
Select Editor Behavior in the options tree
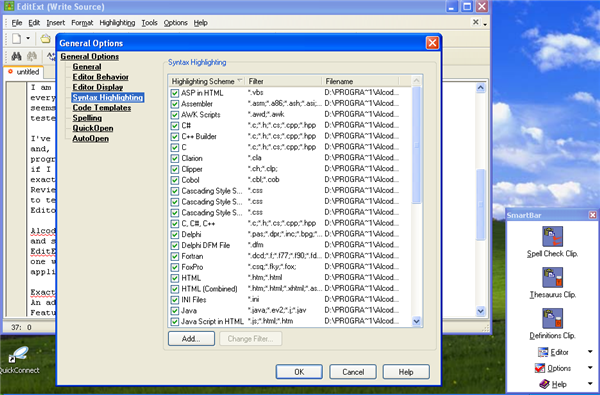coord(100,77)
